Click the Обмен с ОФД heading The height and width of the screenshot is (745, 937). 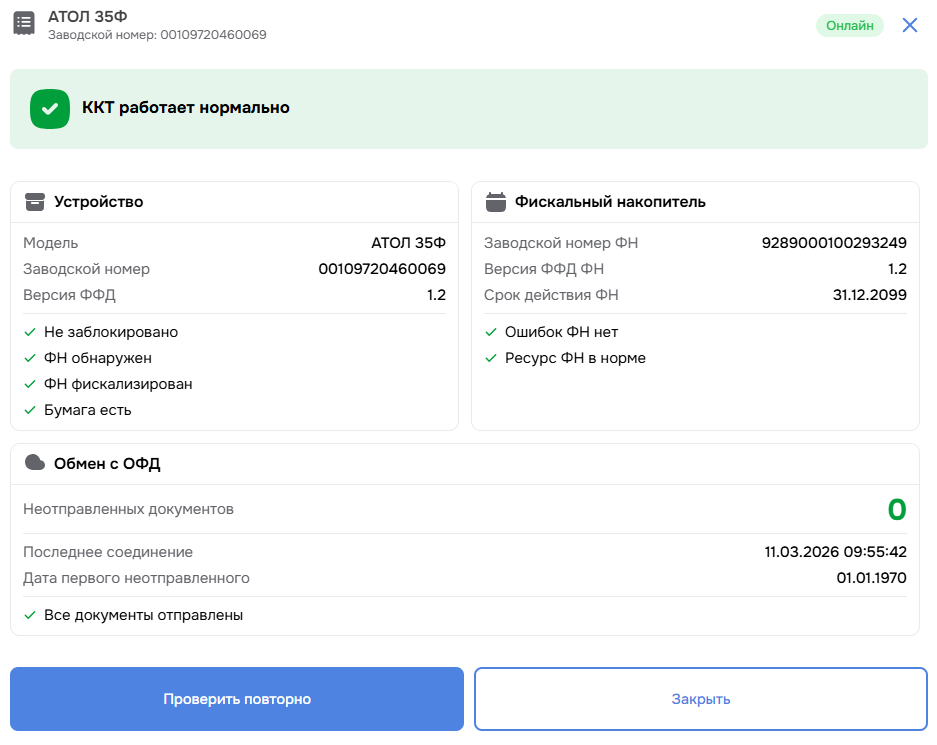tap(107, 464)
